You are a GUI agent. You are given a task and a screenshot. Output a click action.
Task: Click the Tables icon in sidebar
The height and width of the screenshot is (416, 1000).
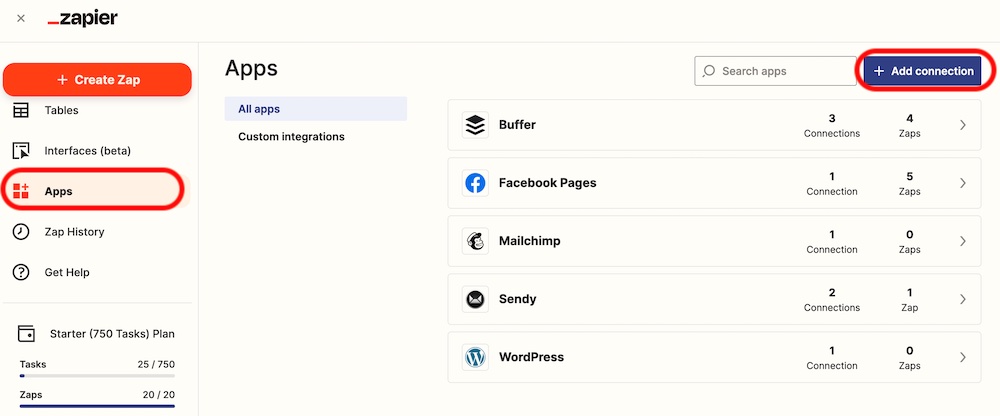point(21,110)
